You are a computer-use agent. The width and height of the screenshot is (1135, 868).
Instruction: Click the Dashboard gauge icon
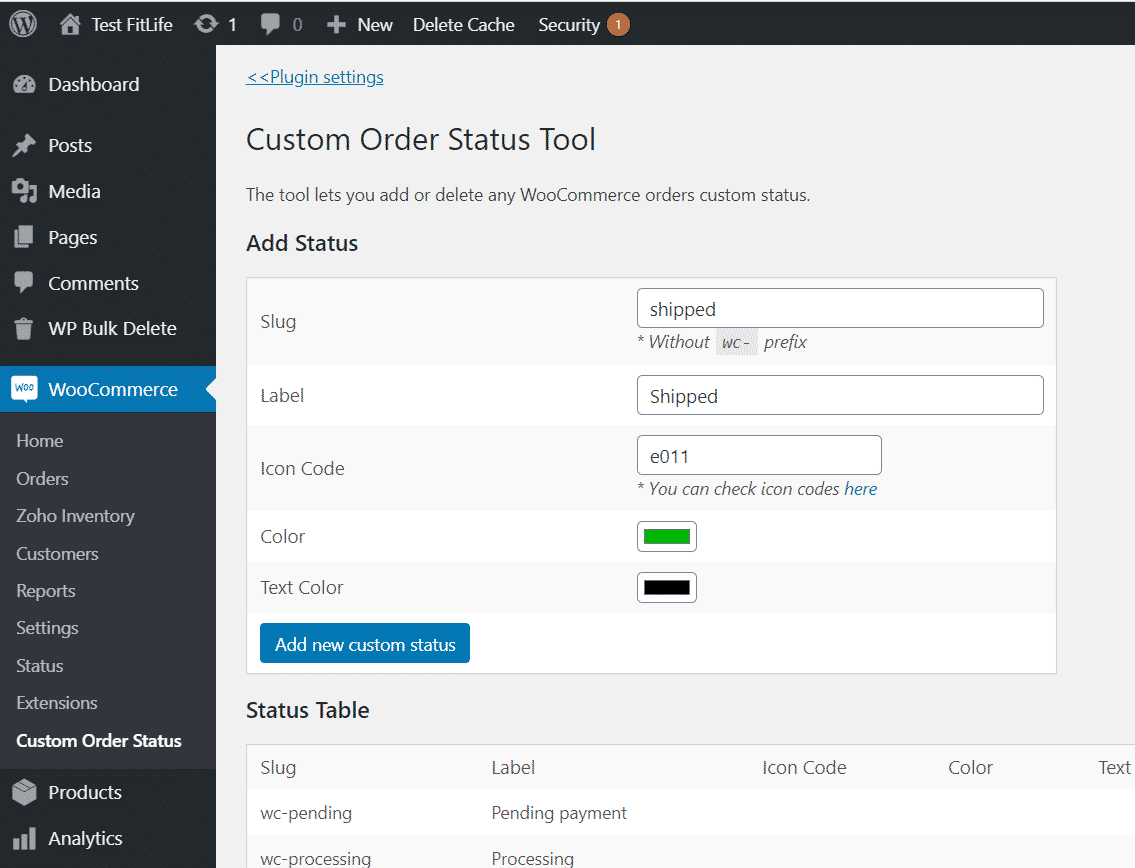[x=24, y=85]
